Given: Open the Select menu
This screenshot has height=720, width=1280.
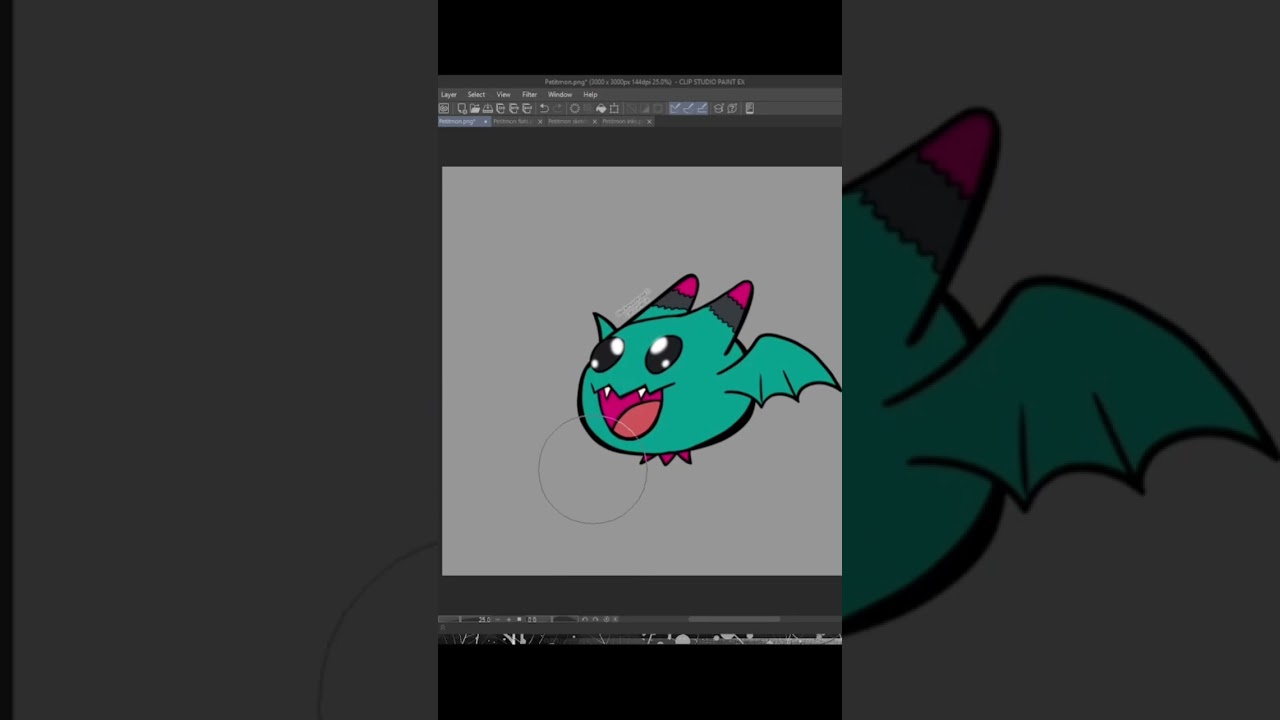Looking at the screenshot, I should pos(476,94).
